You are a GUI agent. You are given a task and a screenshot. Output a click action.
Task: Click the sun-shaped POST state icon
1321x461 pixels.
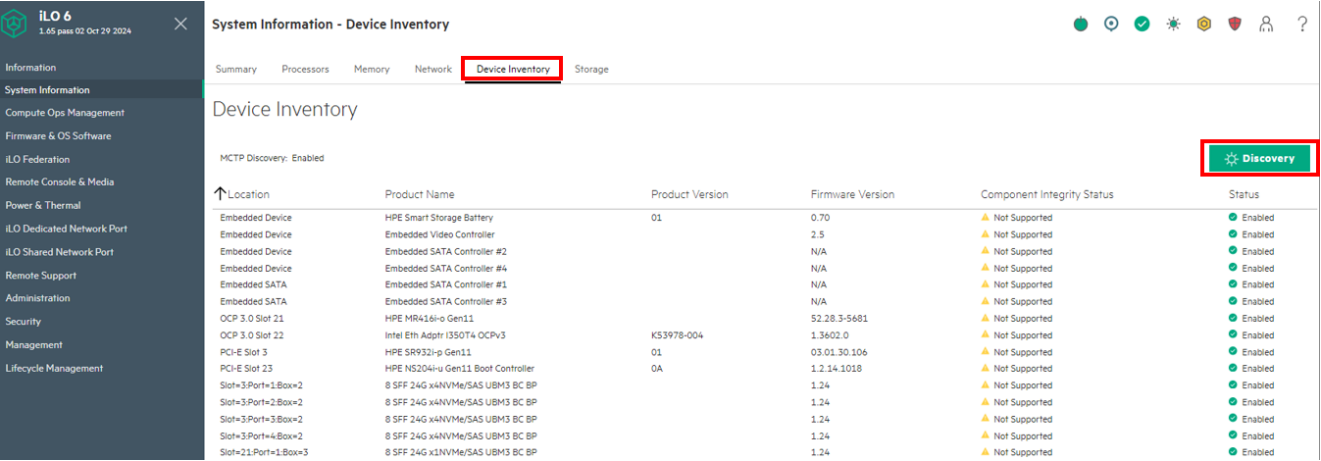(1173, 24)
